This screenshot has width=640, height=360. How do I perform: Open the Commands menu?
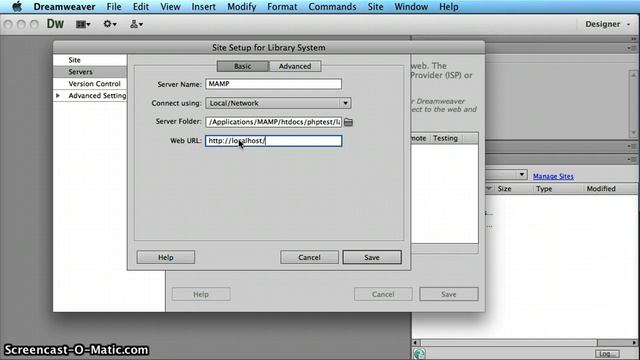(332, 7)
